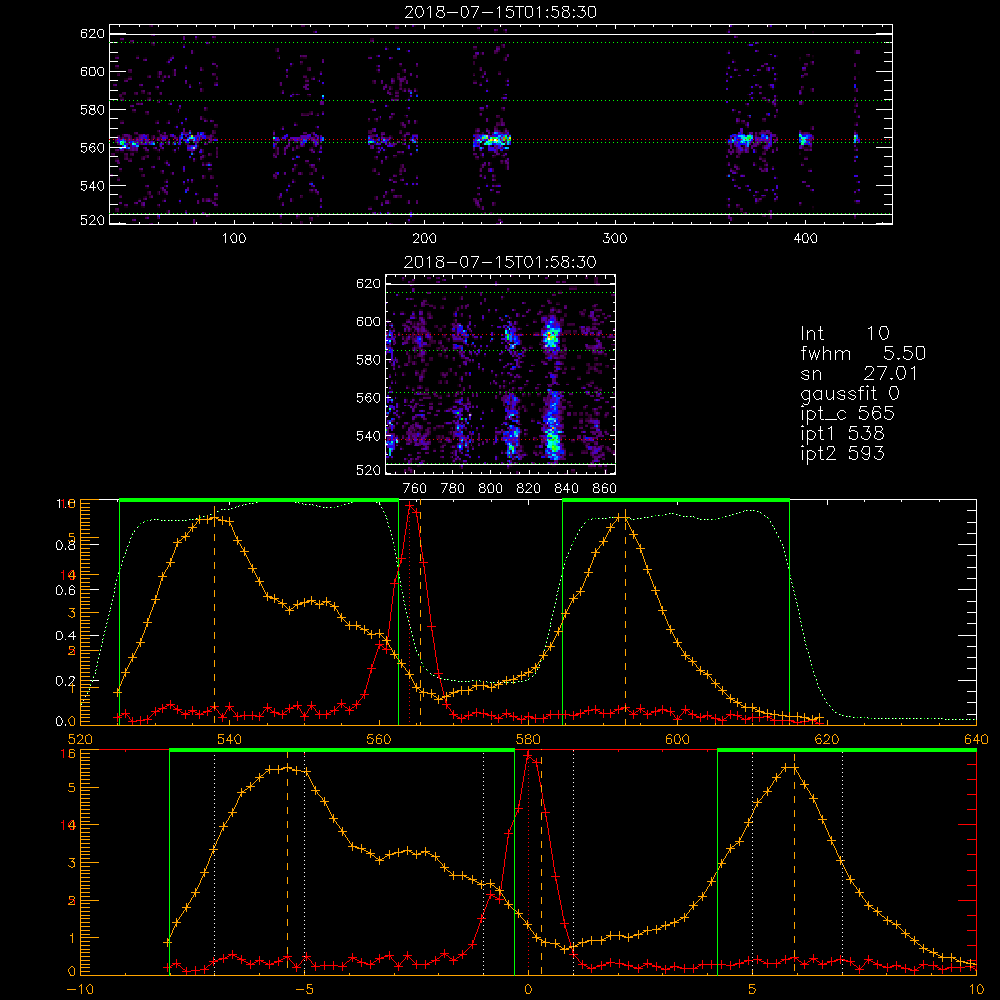The image size is (1000, 1000).
Task: Click the 'ipt1 538' readout
Action: pos(842,434)
